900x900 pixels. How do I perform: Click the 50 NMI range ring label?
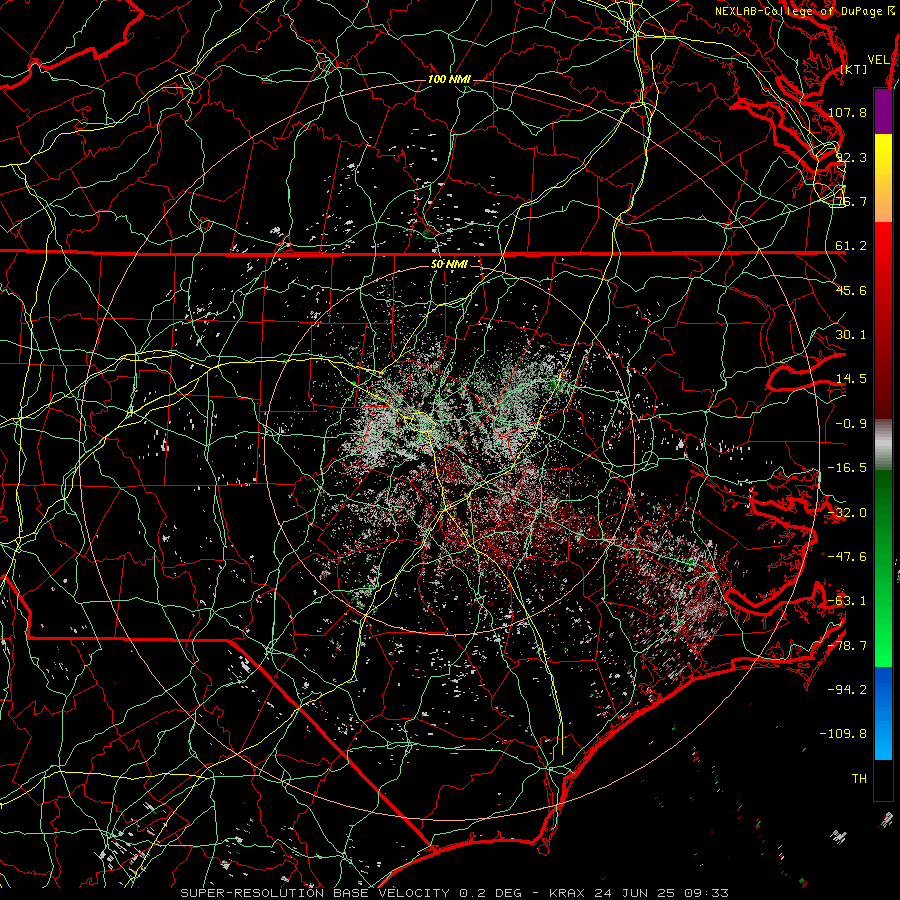tap(449, 265)
